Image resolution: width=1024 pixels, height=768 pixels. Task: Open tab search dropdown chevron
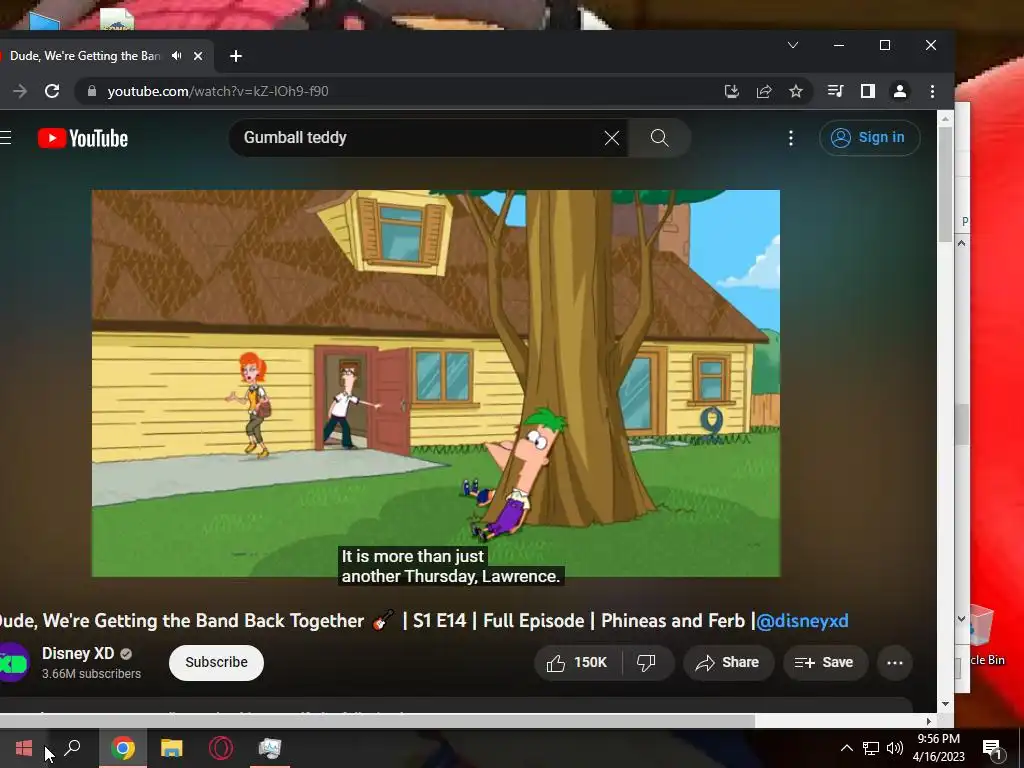(793, 45)
